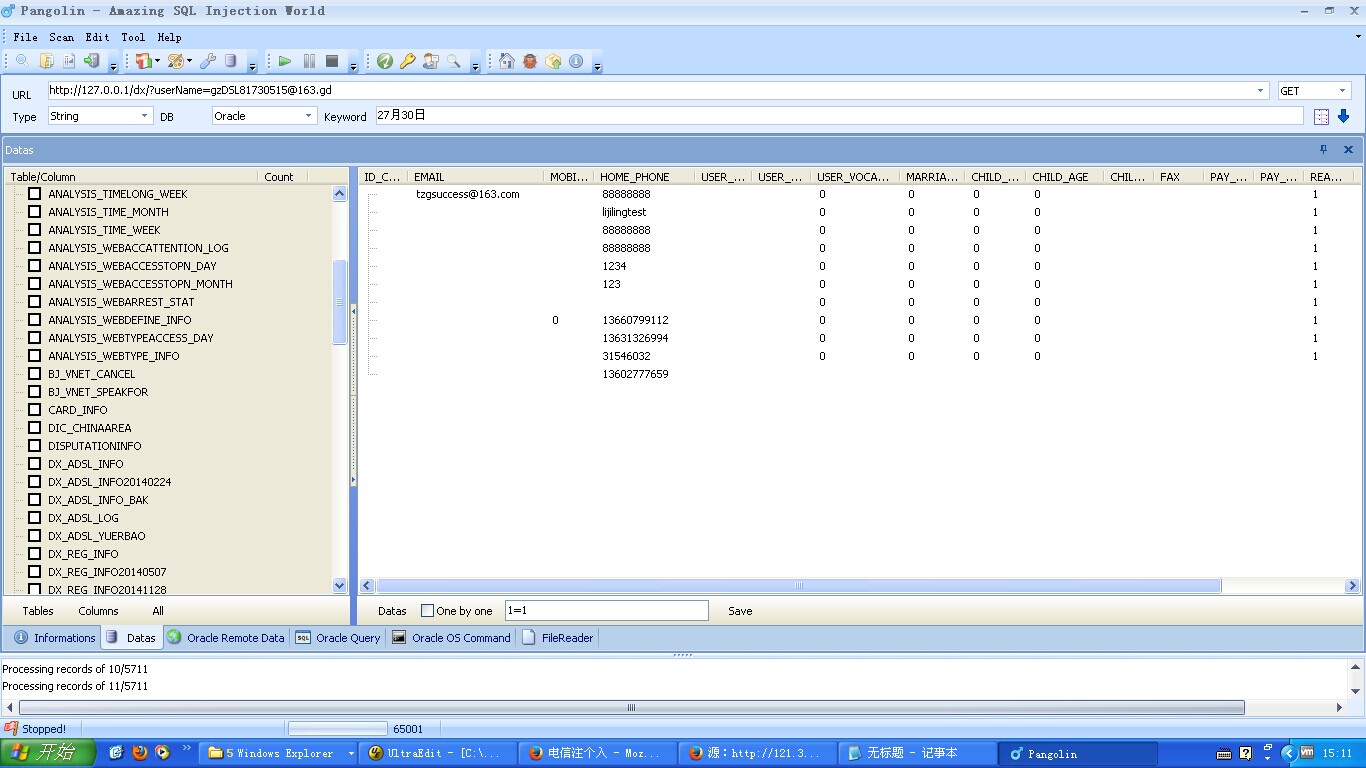1366x768 pixels.
Task: Click the log panel horizontal scrollbar thumb
Action: click(631, 708)
